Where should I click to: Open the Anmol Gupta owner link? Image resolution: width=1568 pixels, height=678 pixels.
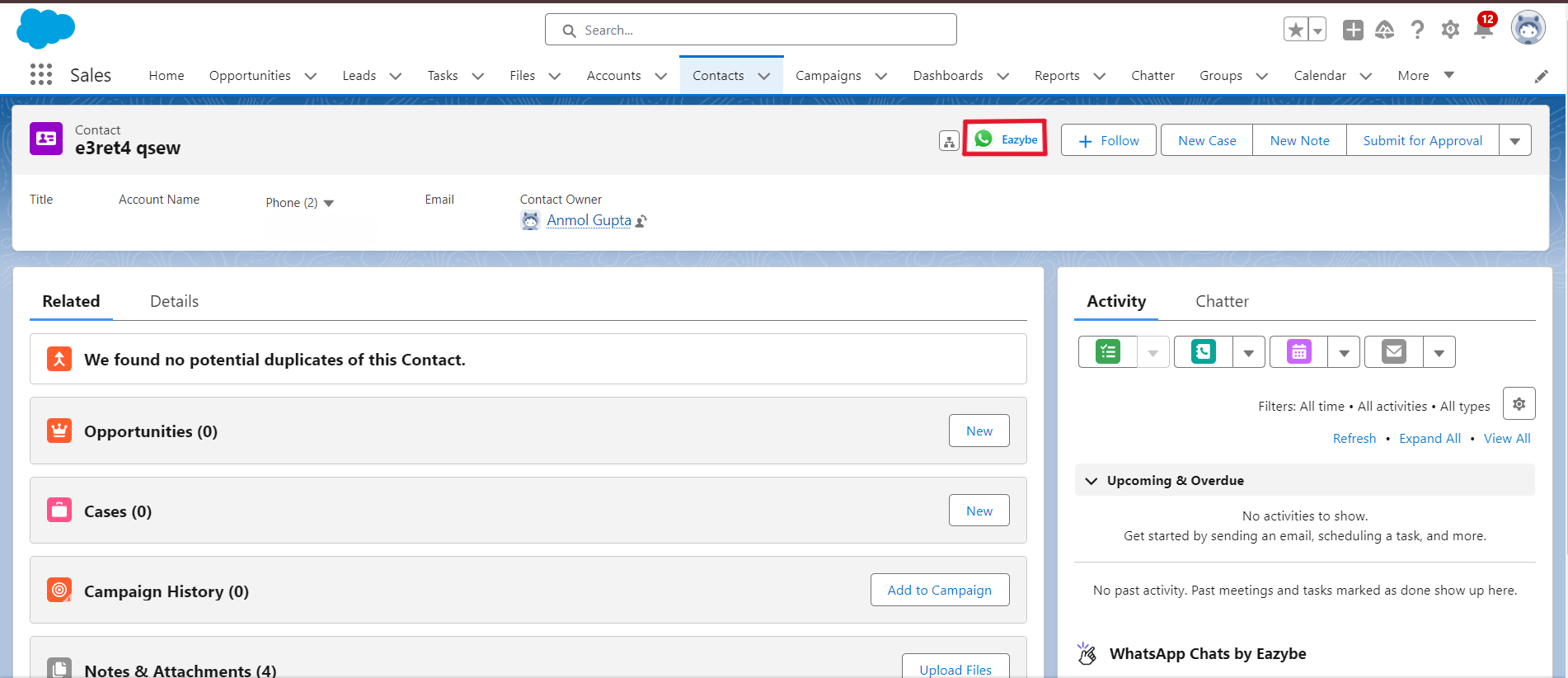point(589,220)
